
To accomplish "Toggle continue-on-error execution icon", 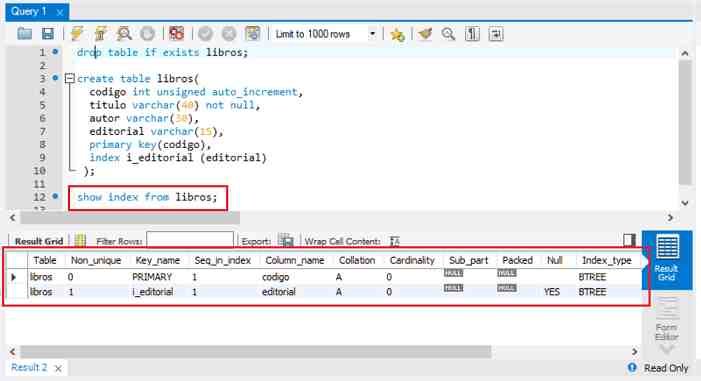I will pos(176,34).
